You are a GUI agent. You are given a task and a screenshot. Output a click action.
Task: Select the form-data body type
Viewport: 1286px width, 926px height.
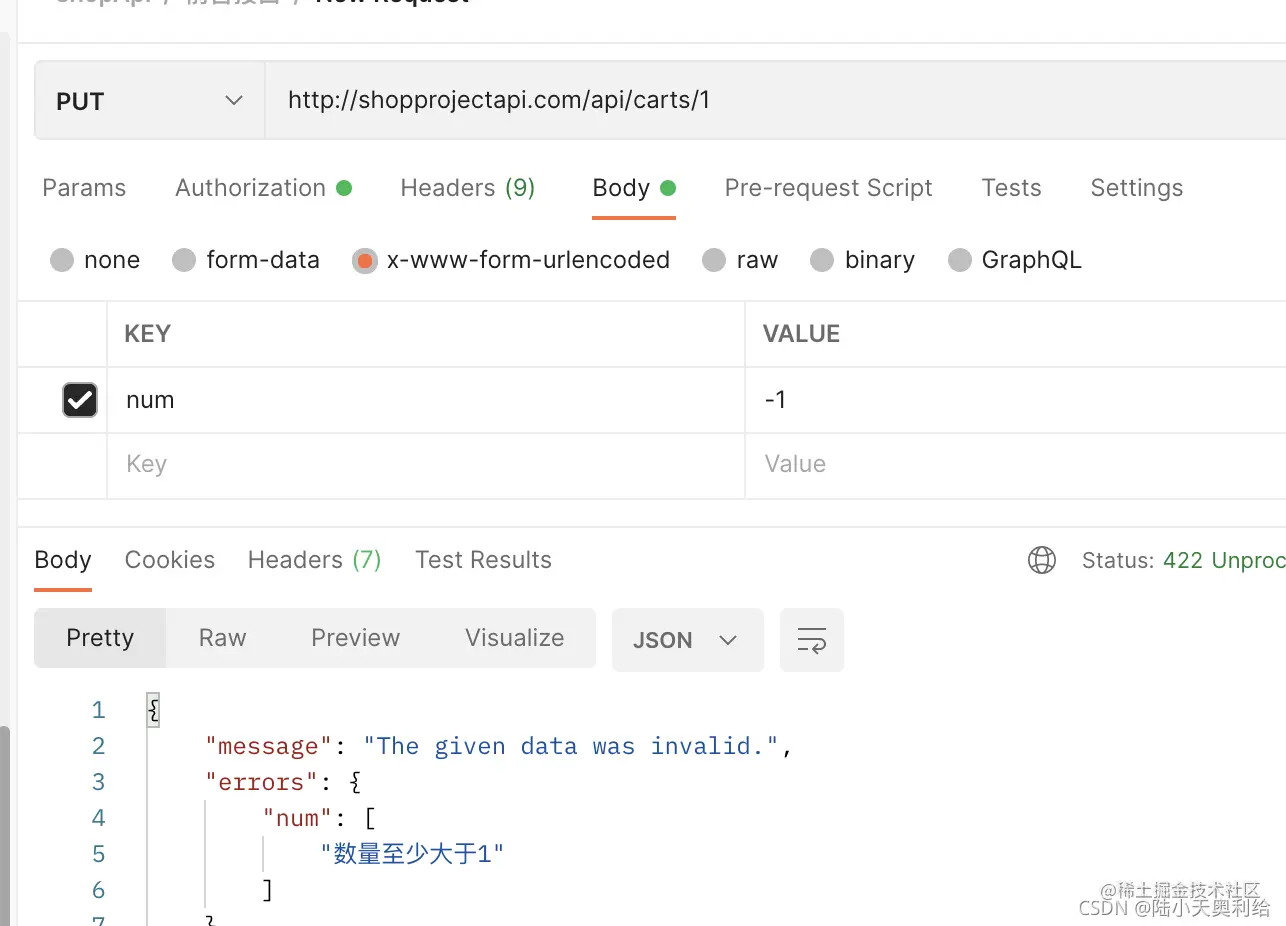click(246, 260)
